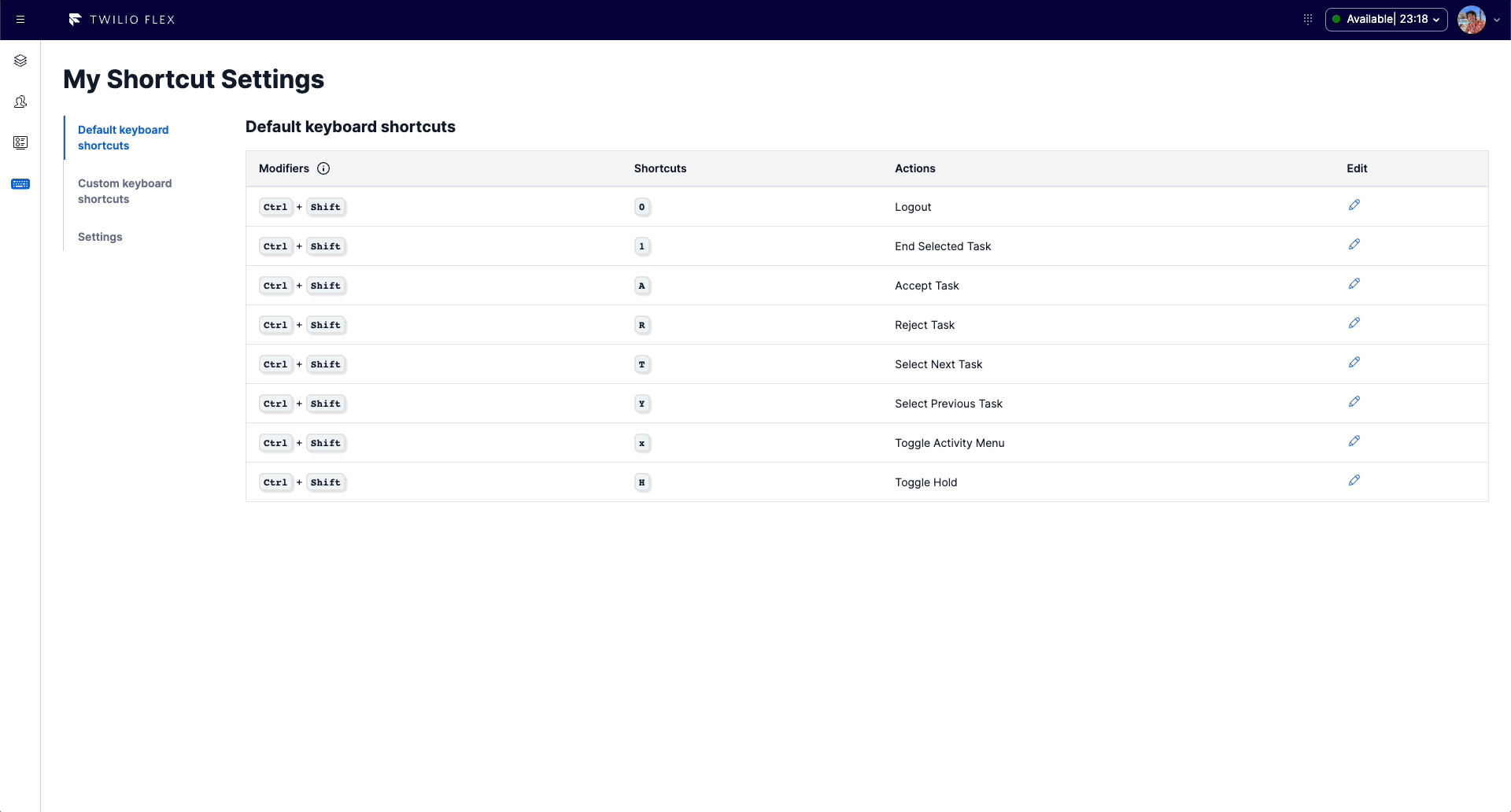This screenshot has width=1511, height=812.
Task: Click the user avatar picture
Action: click(1472, 20)
